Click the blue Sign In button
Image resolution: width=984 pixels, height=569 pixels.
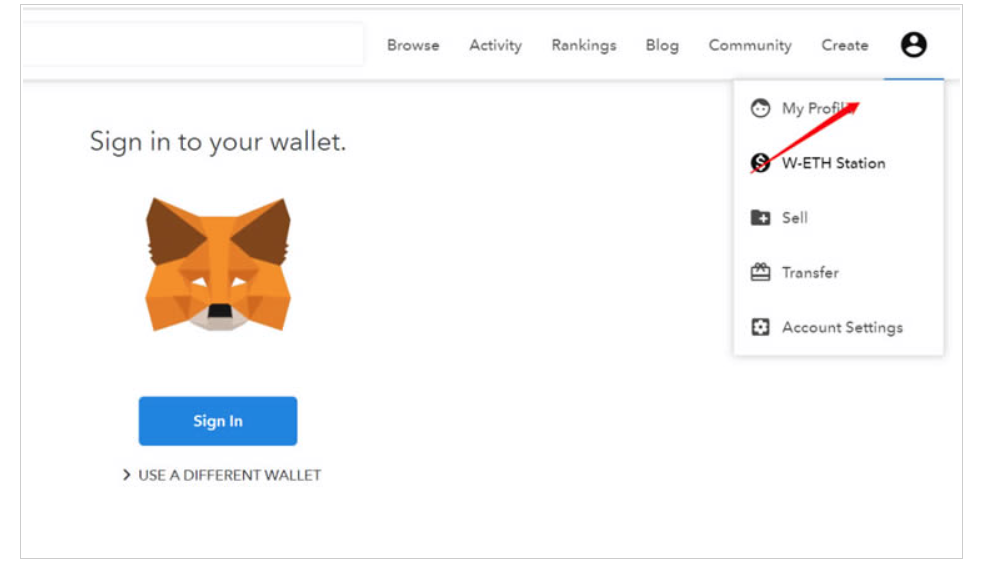[x=218, y=421]
